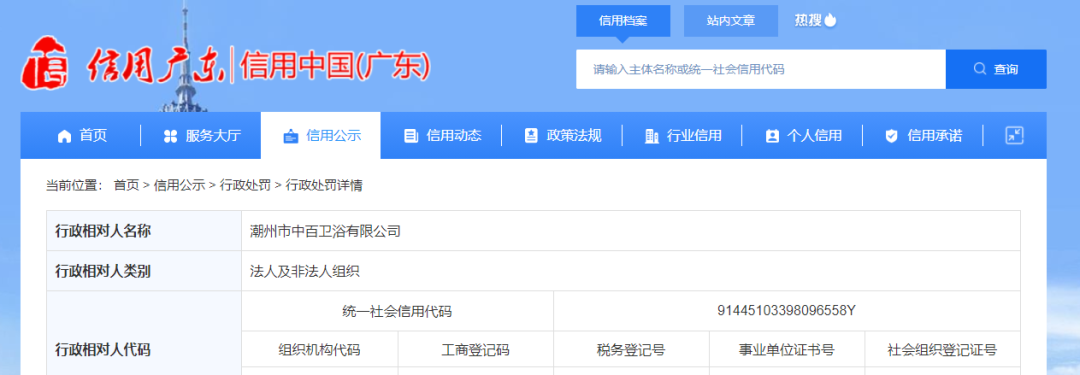Open the 信用公示 navigation menu
Viewport: 1080px width, 375px height.
coord(321,135)
